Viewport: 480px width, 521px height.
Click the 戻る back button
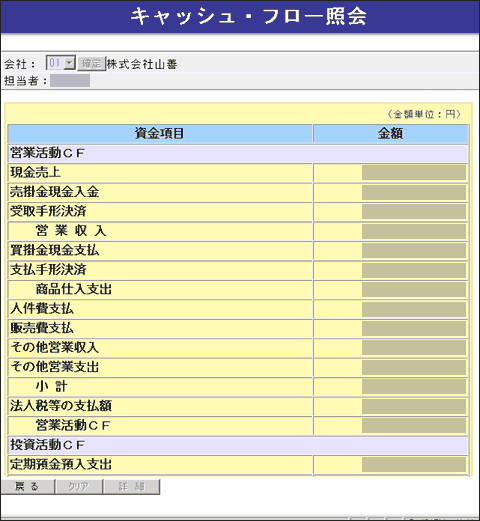click(x=27, y=486)
